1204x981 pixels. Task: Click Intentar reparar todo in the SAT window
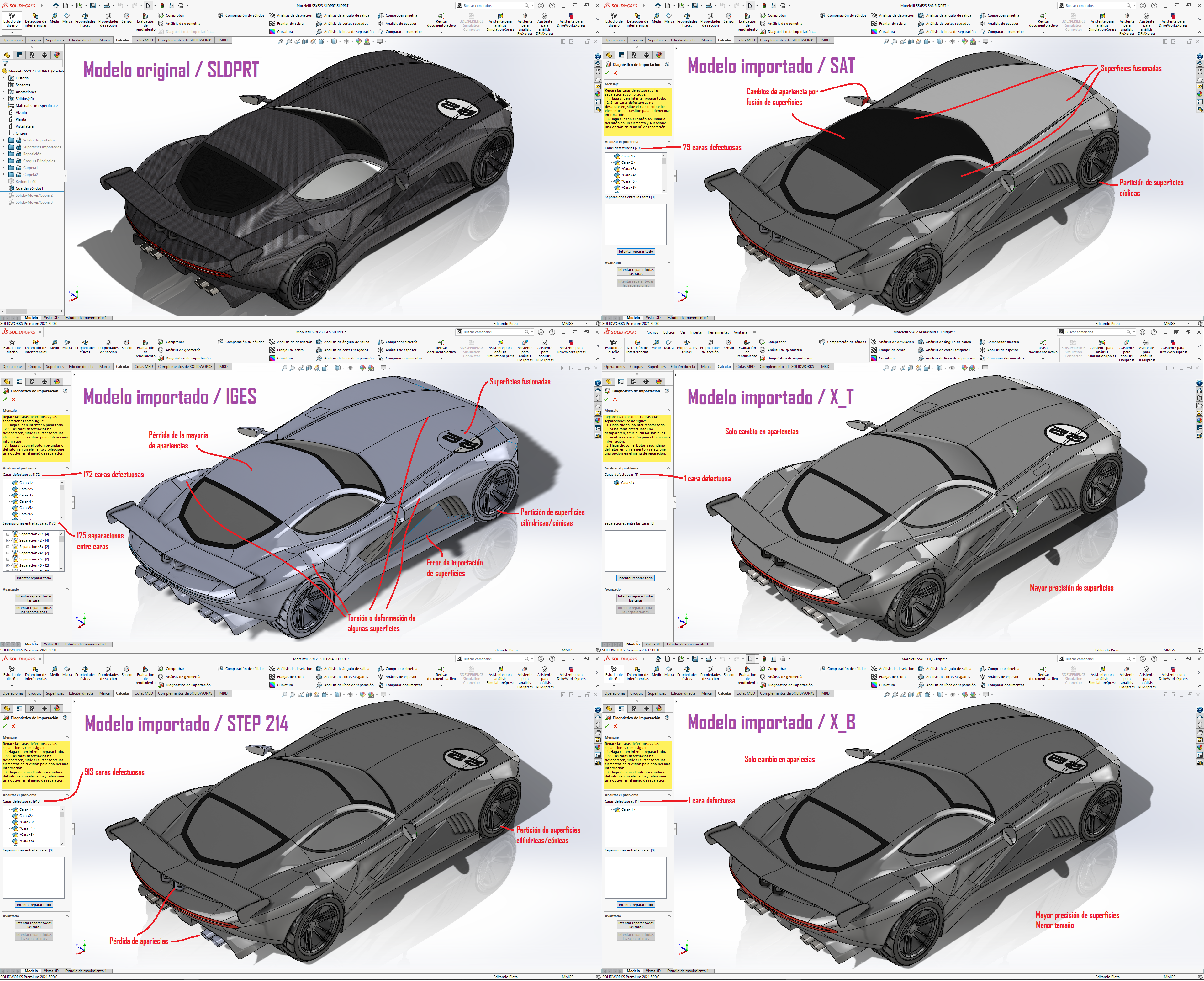coord(636,252)
